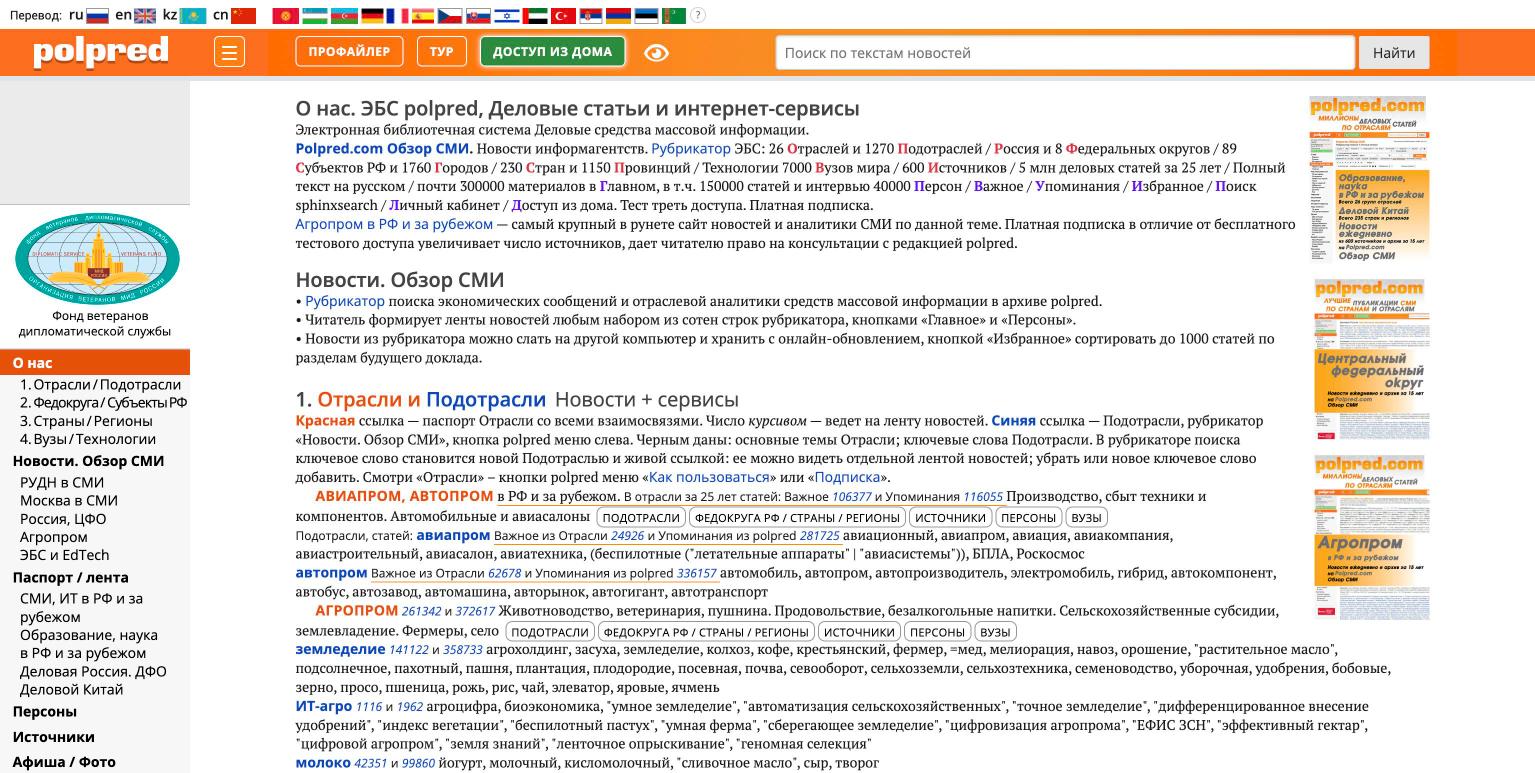Open the translation help question mark
The image size is (1535, 773).
point(698,15)
